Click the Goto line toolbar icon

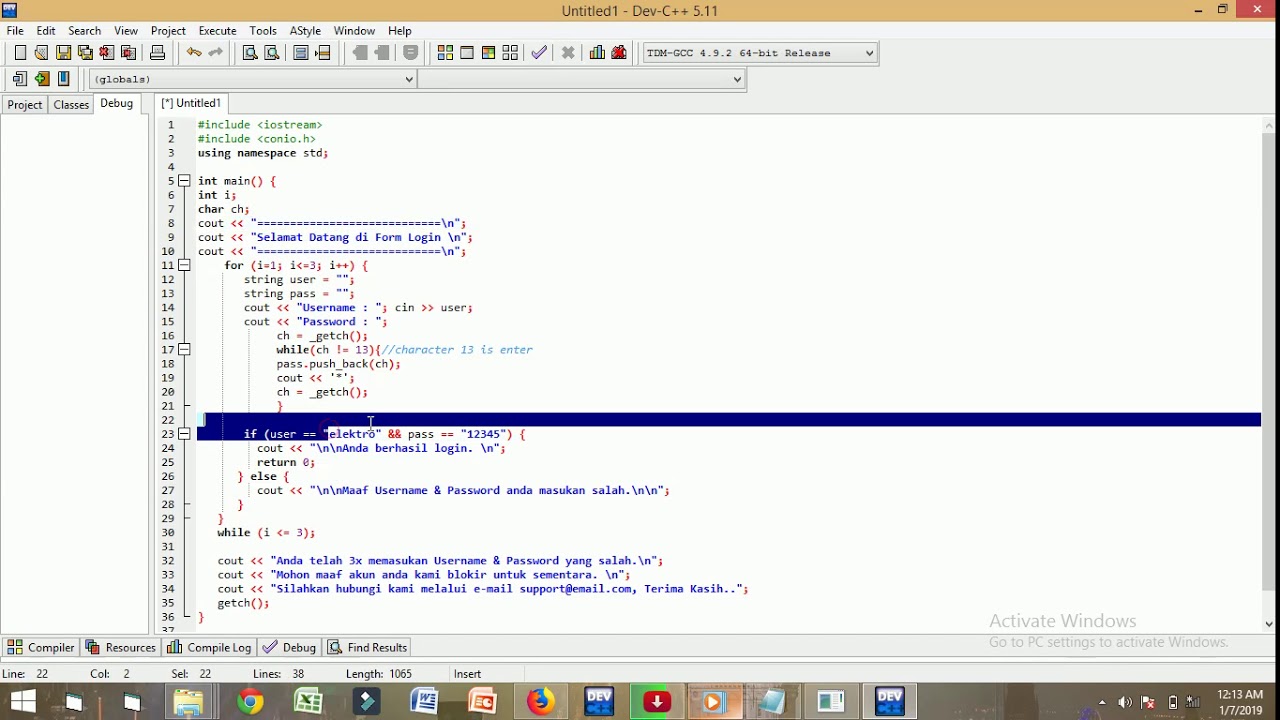323,53
